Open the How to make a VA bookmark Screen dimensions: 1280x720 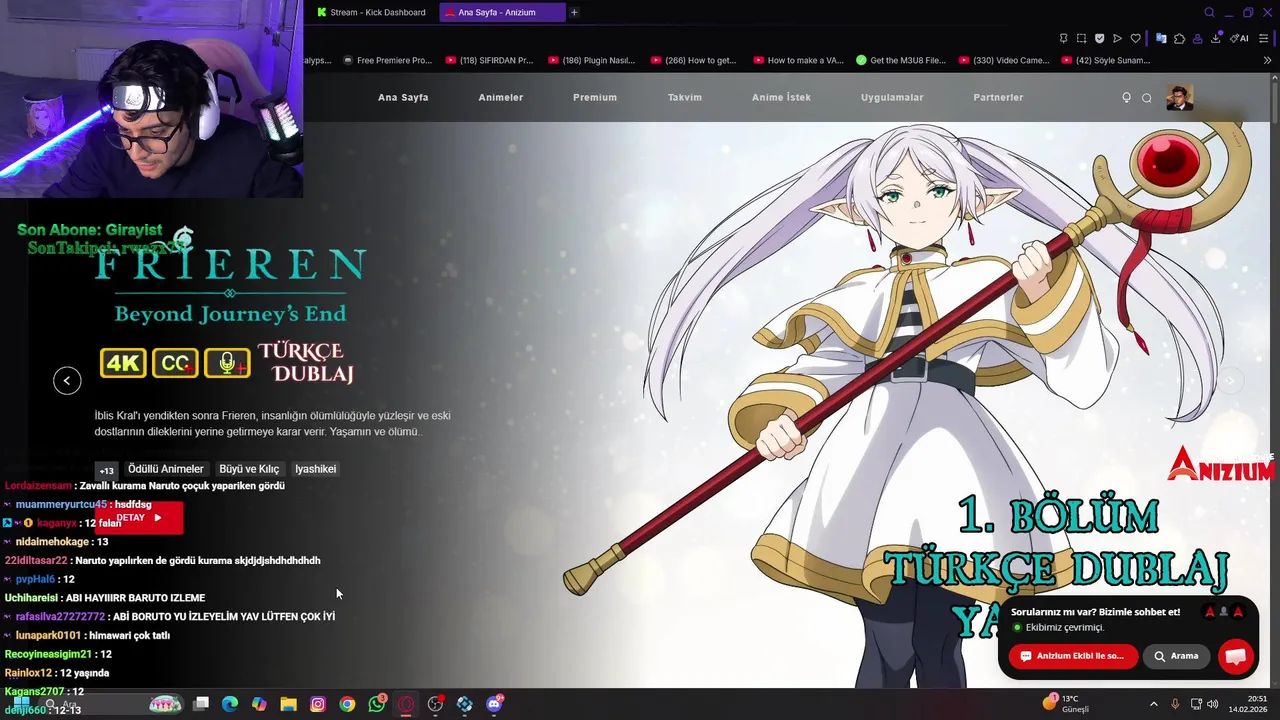pyautogui.click(x=797, y=60)
